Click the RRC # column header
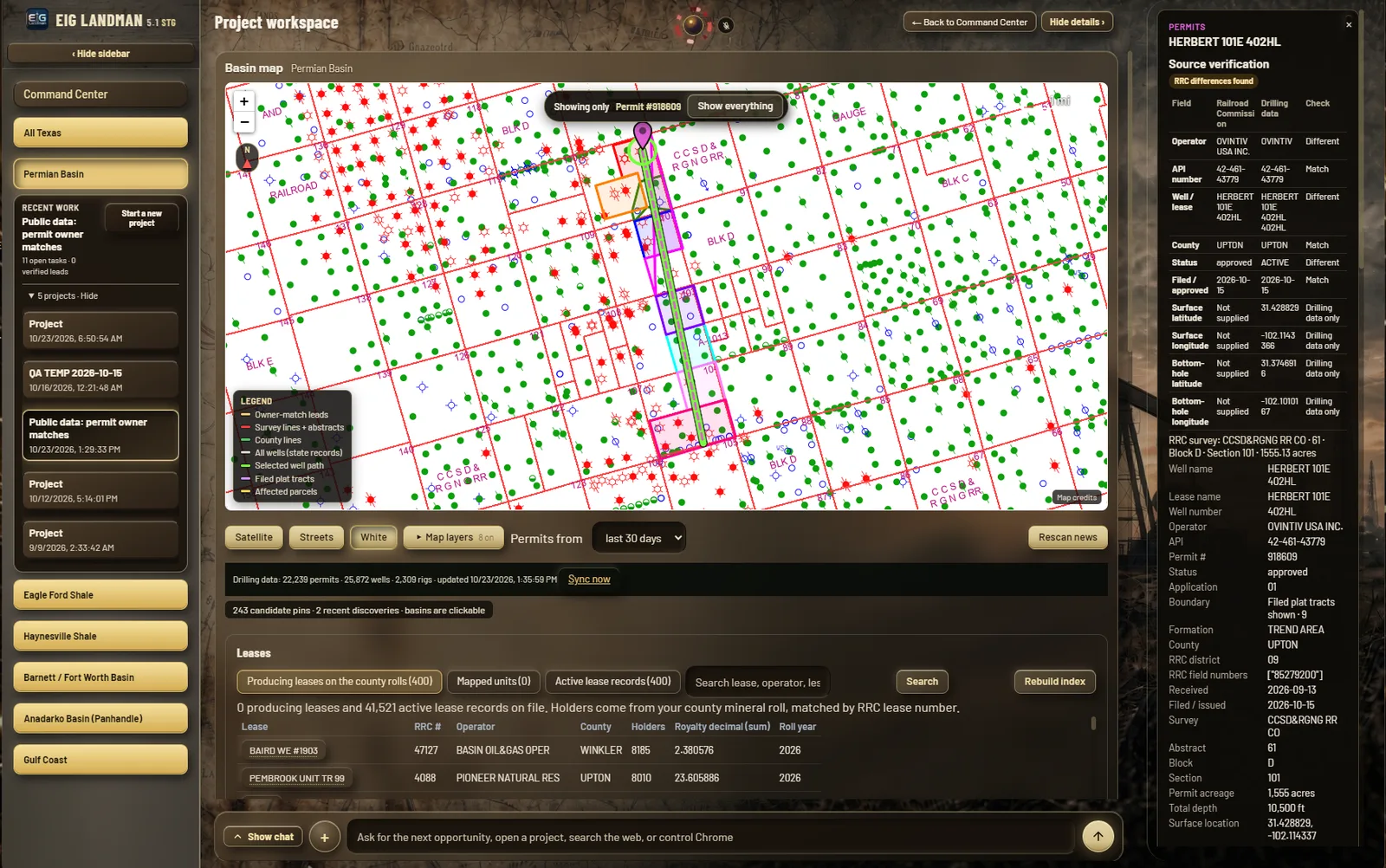1386x868 pixels. tap(427, 727)
